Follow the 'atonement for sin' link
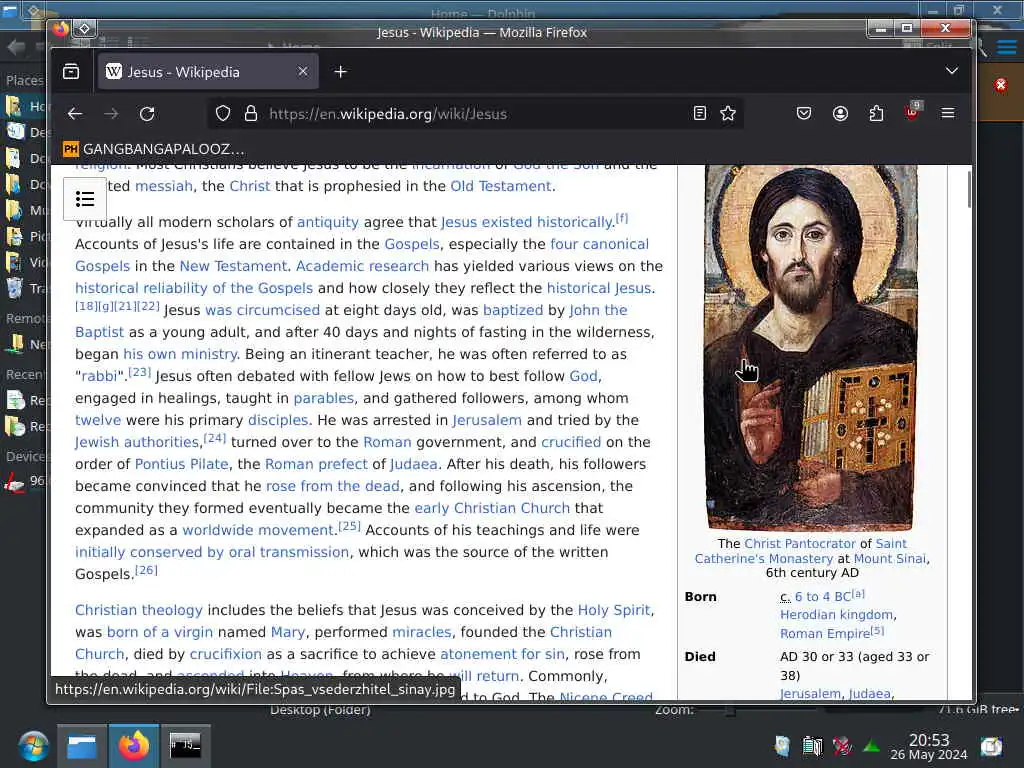Screen dimensions: 1024x768 [x=502, y=654]
